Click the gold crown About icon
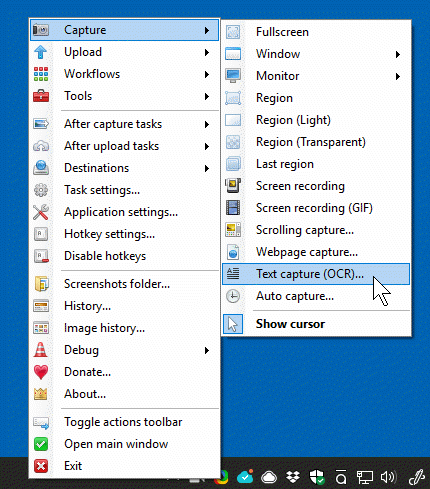This screenshot has width=430, height=489. coord(41,394)
